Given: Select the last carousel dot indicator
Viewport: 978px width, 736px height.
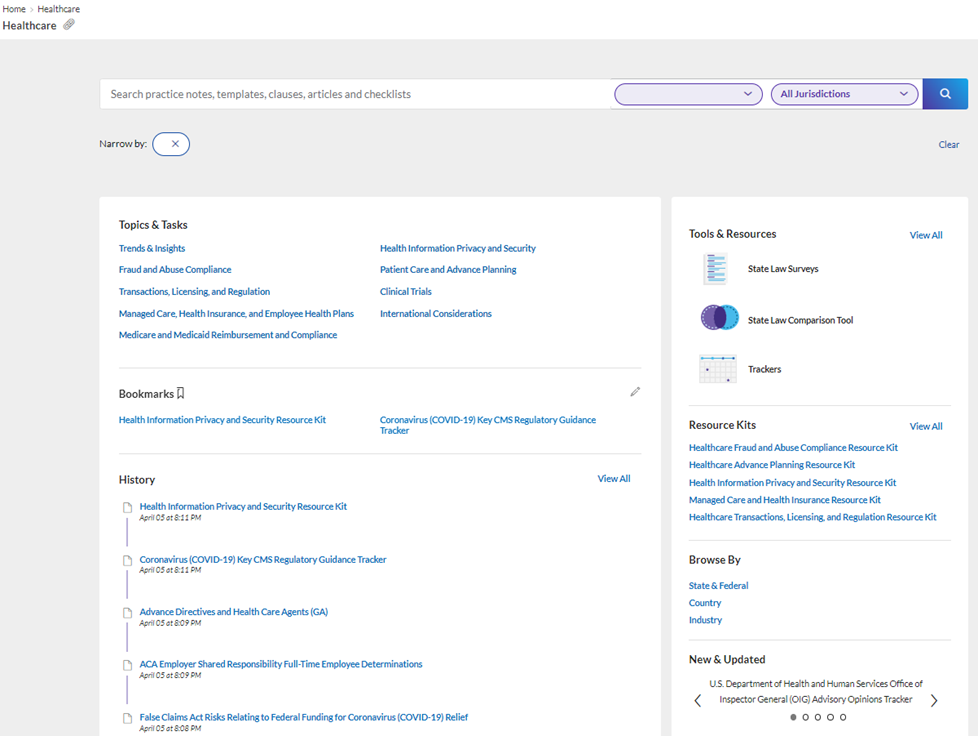Looking at the screenshot, I should tap(843, 717).
